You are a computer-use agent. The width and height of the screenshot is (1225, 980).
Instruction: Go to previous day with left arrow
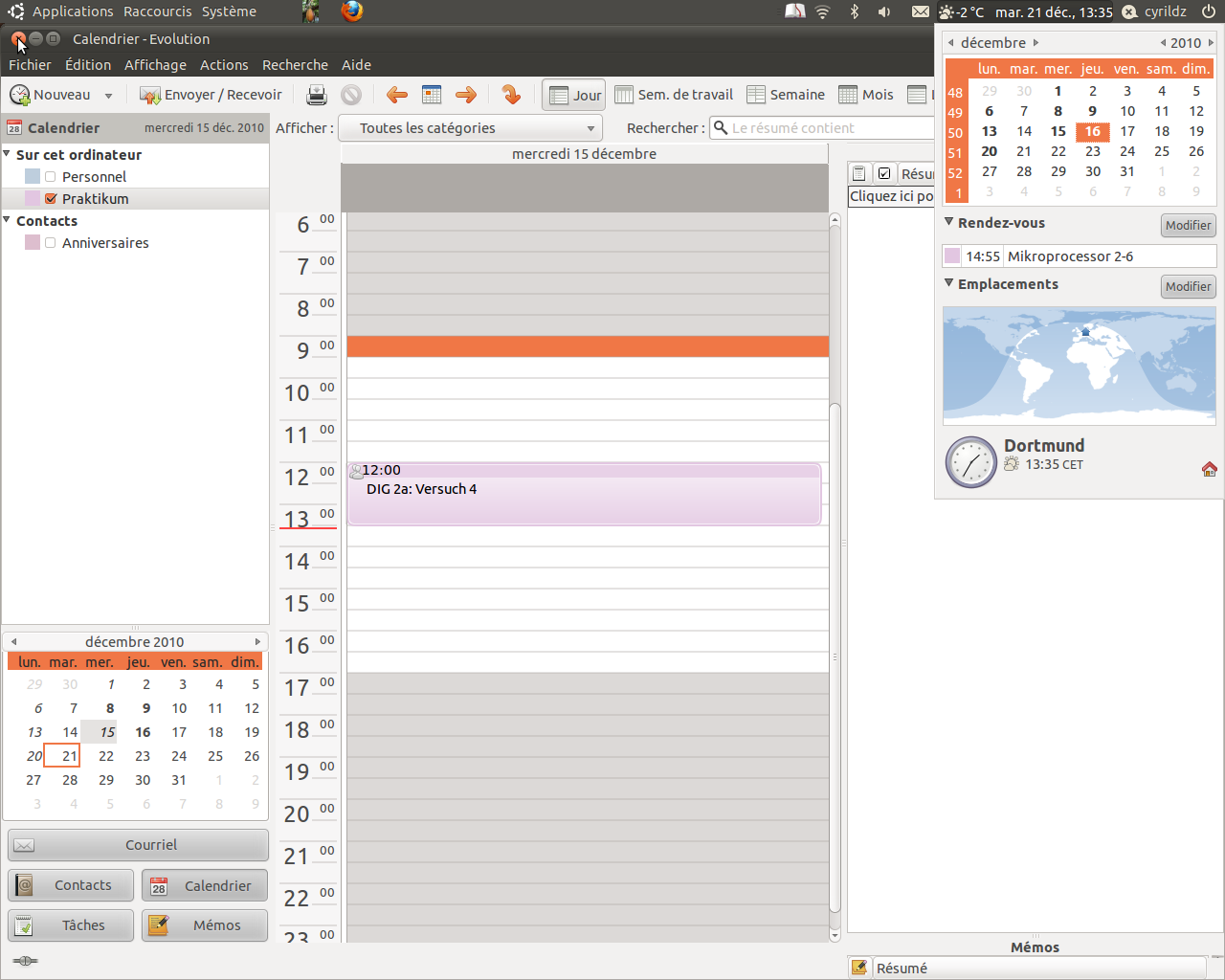pyautogui.click(x=396, y=95)
